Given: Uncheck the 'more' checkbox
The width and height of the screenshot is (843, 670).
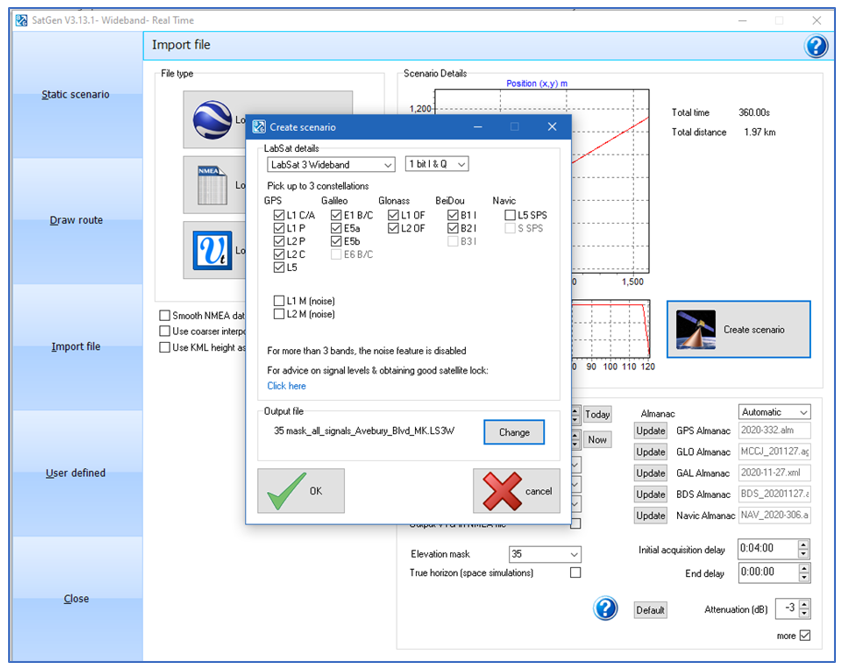Looking at the screenshot, I should (805, 636).
